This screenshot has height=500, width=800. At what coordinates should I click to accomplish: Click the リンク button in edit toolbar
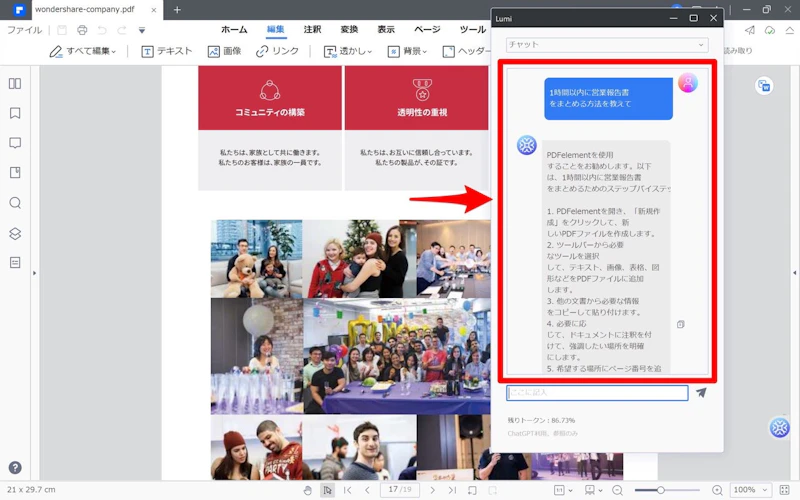coord(277,51)
